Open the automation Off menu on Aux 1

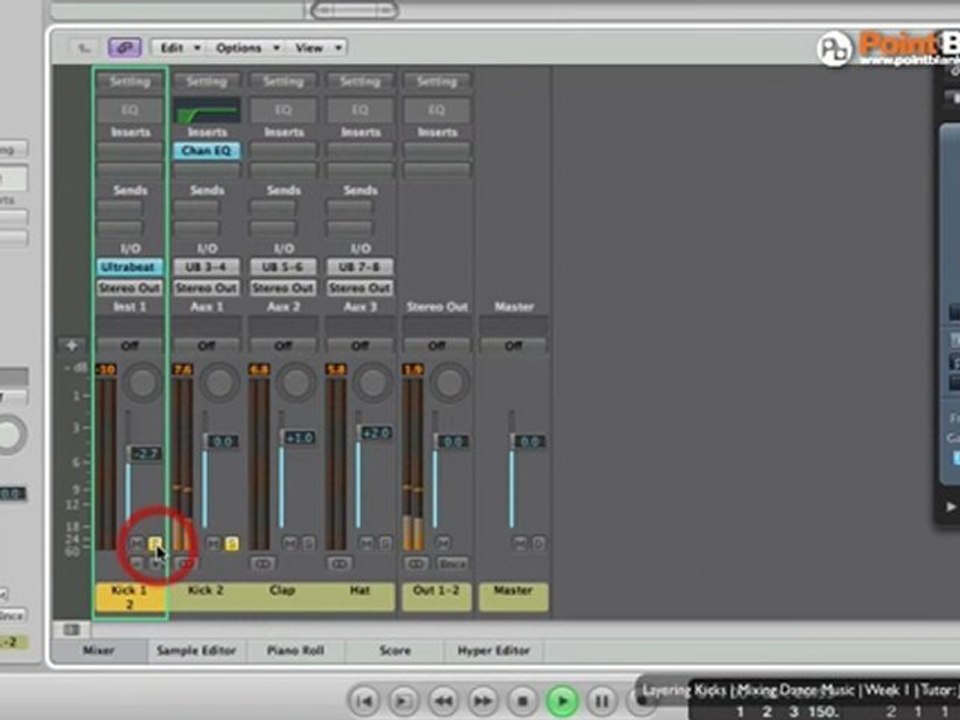pyautogui.click(x=206, y=346)
